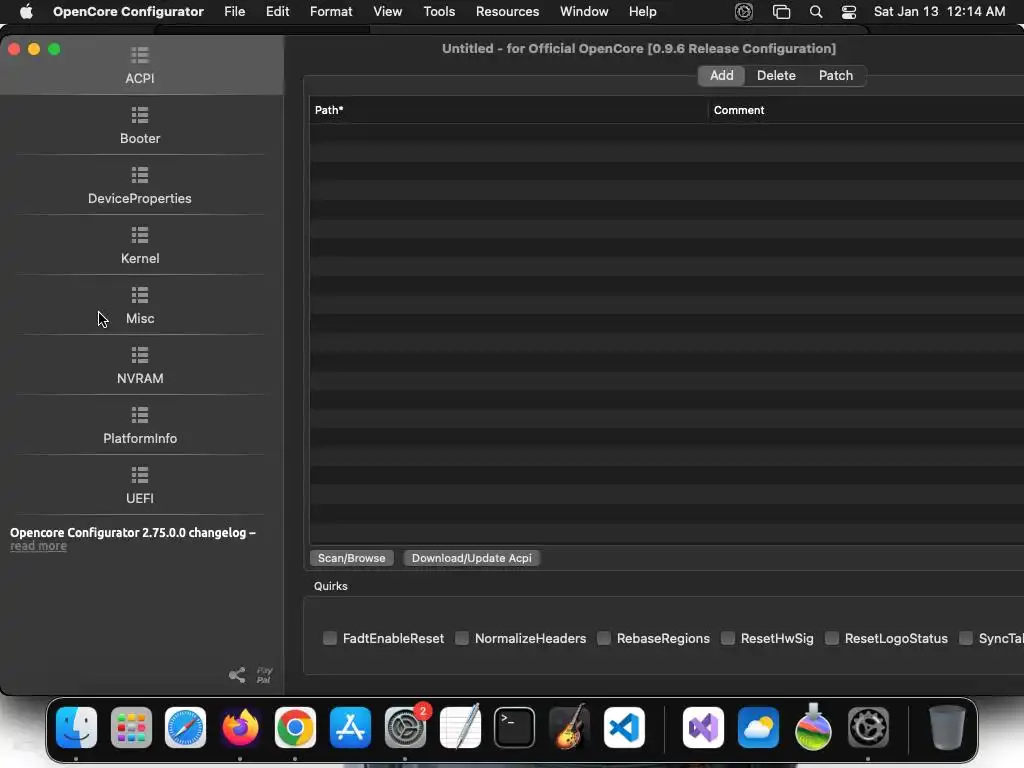
Task: Launch Terminal from the dock
Action: point(515,727)
